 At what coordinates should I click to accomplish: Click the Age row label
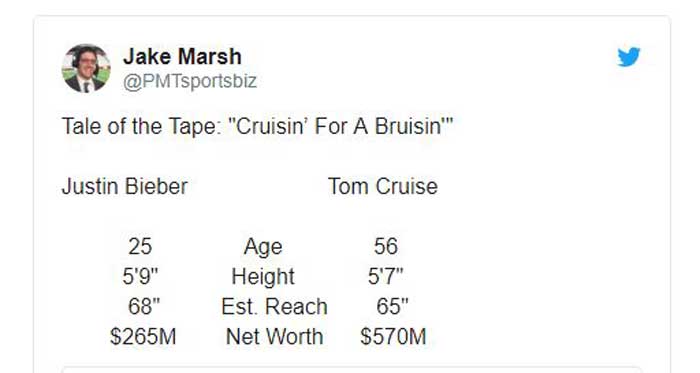pyautogui.click(x=263, y=247)
